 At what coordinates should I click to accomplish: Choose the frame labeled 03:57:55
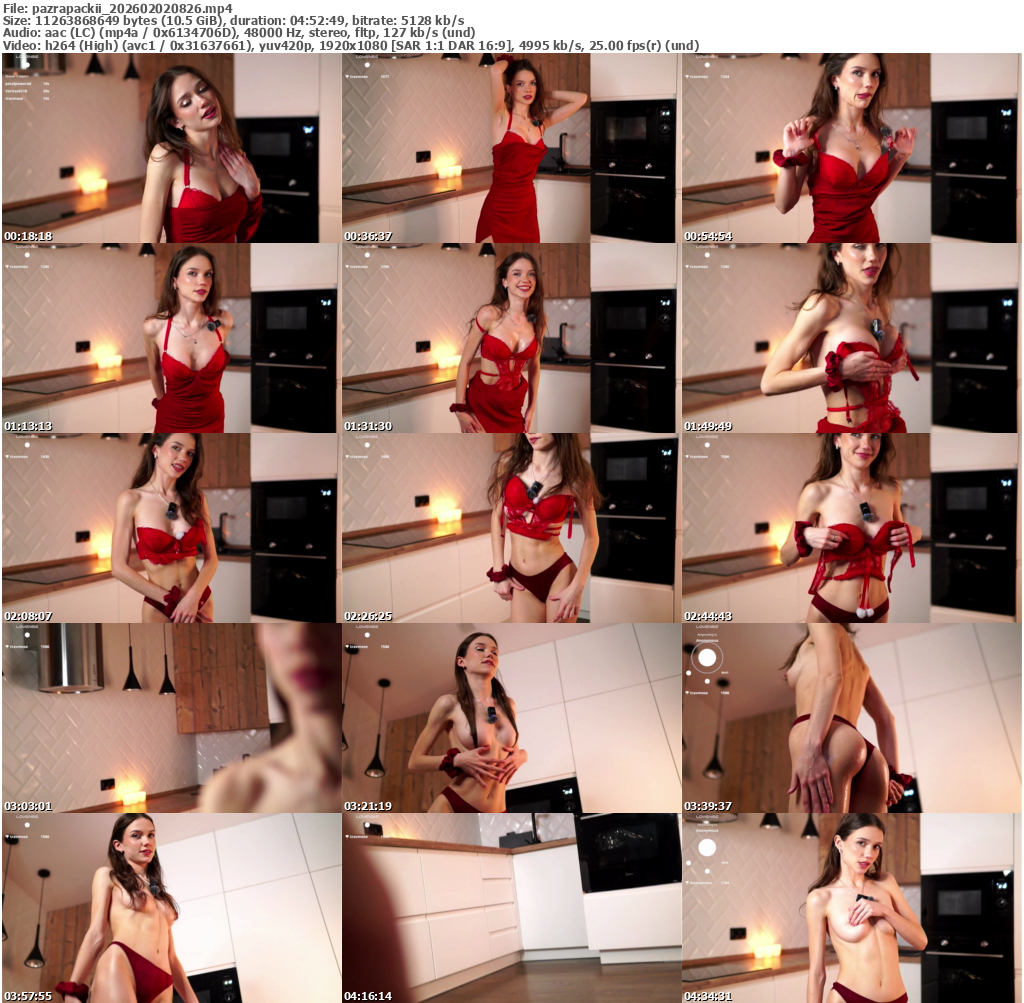(172, 908)
